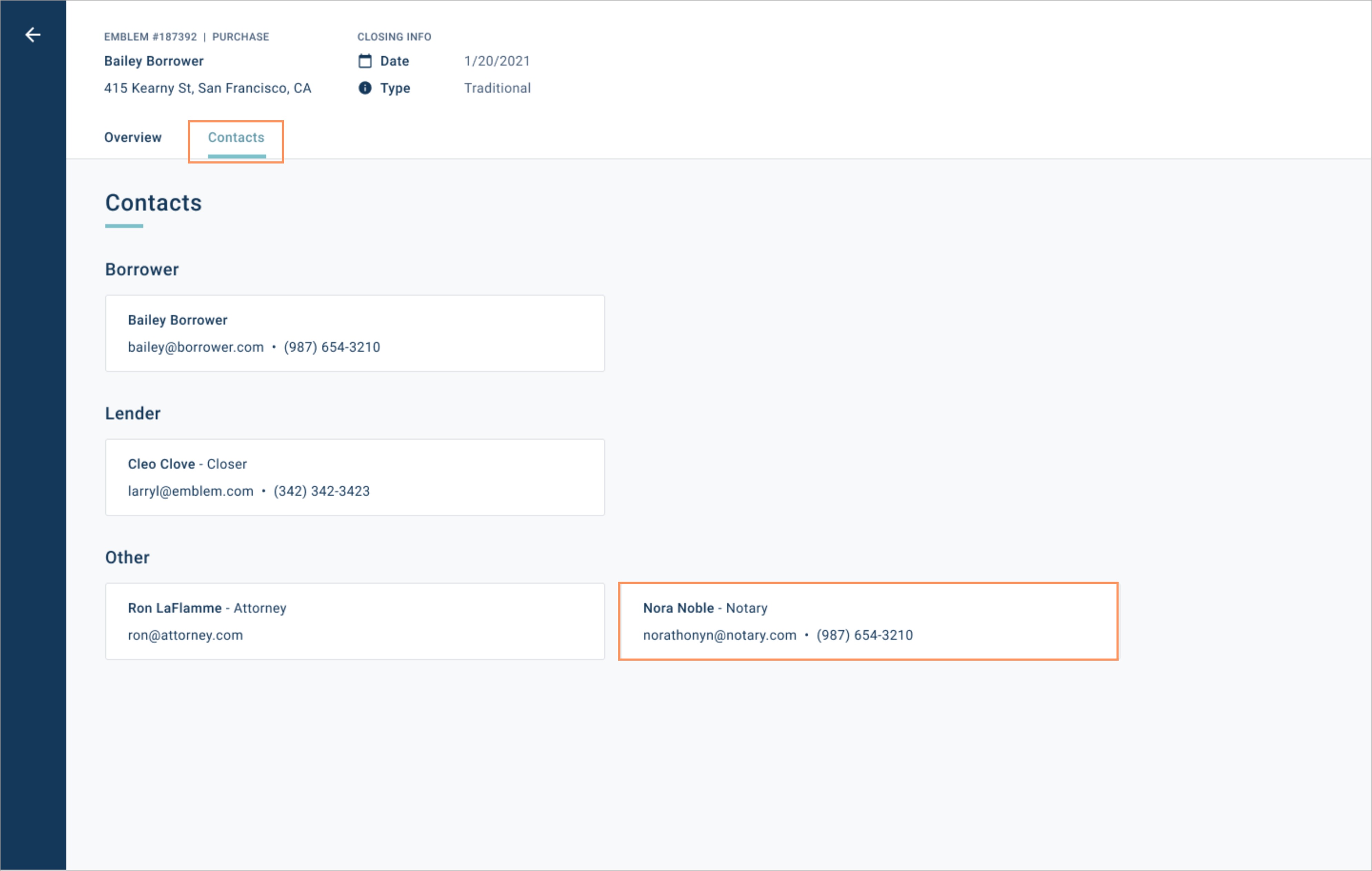This screenshot has height=871, width=1372.
Task: Click Bailey Borrower's phone number
Action: click(331, 347)
